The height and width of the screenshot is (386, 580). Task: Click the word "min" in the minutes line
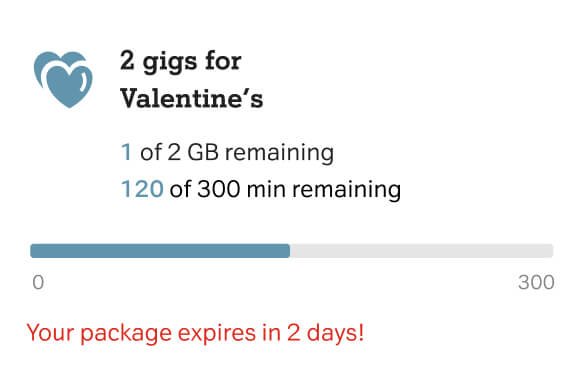coord(266,189)
